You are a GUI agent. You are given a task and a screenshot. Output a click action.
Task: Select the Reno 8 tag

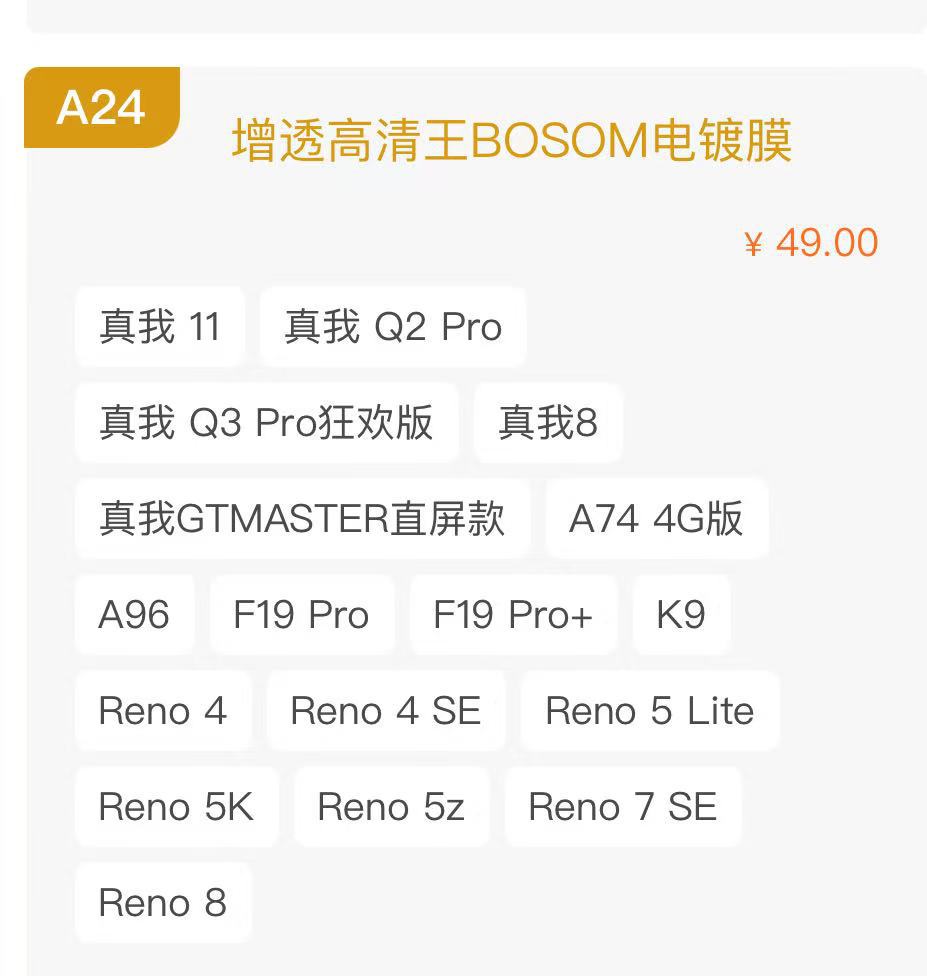tap(163, 903)
